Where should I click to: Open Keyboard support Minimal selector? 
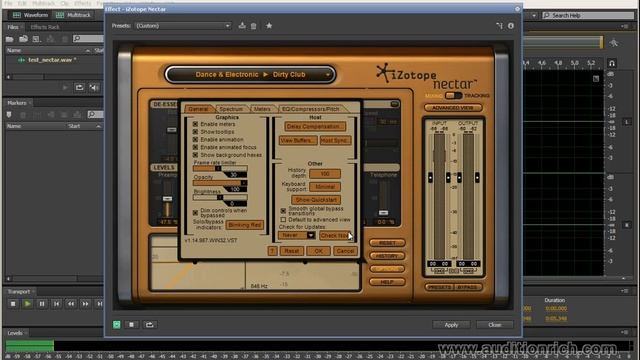tap(325, 187)
